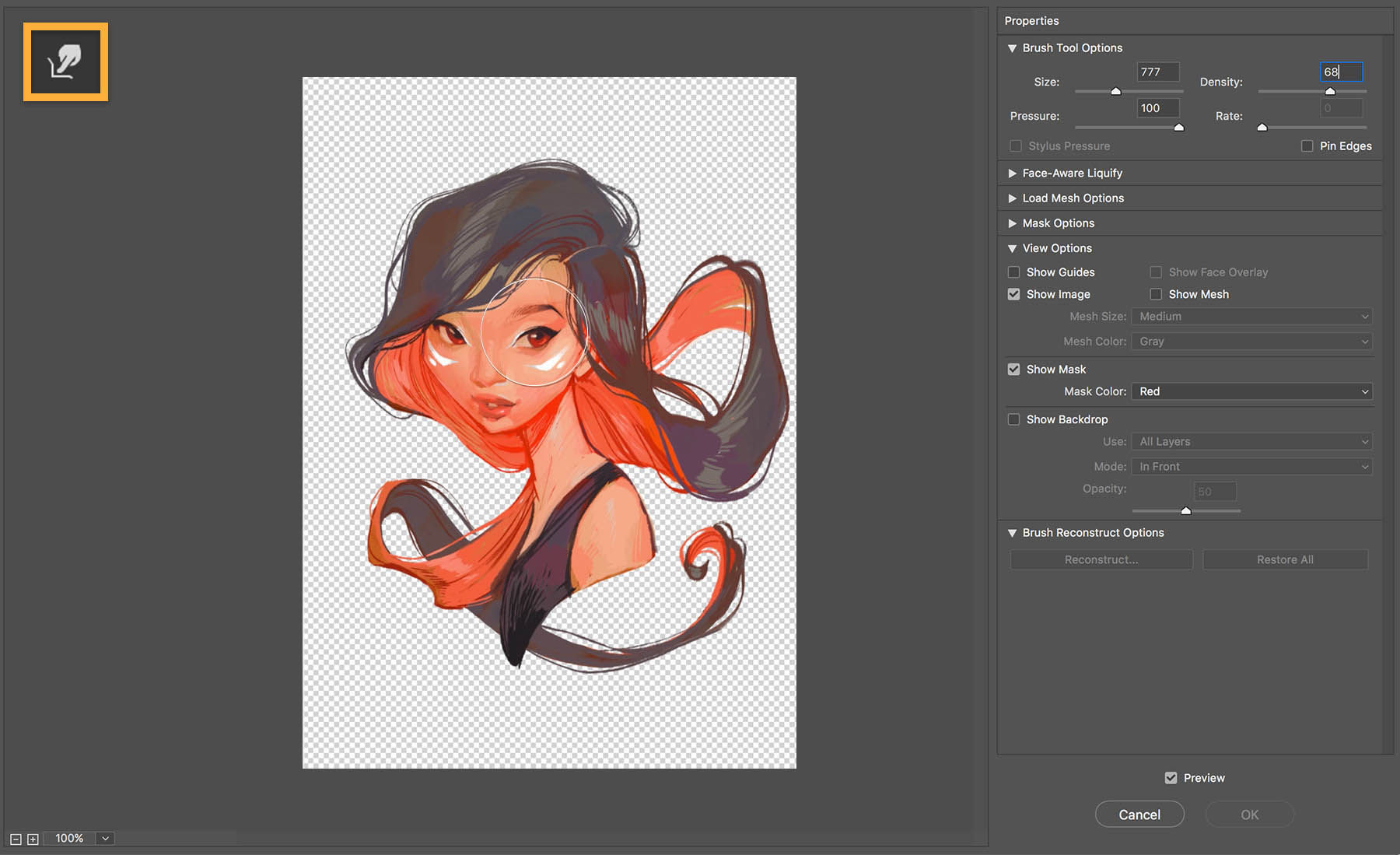1400x855 pixels.
Task: Open the Mask Color dropdown
Action: coord(1251,391)
